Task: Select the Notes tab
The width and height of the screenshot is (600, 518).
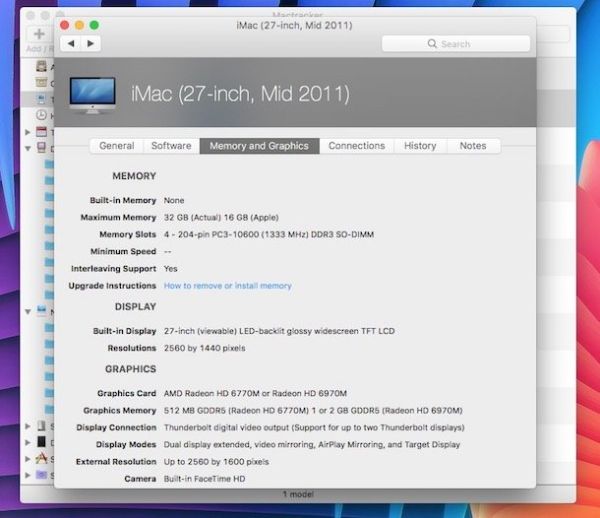Action: [x=473, y=146]
